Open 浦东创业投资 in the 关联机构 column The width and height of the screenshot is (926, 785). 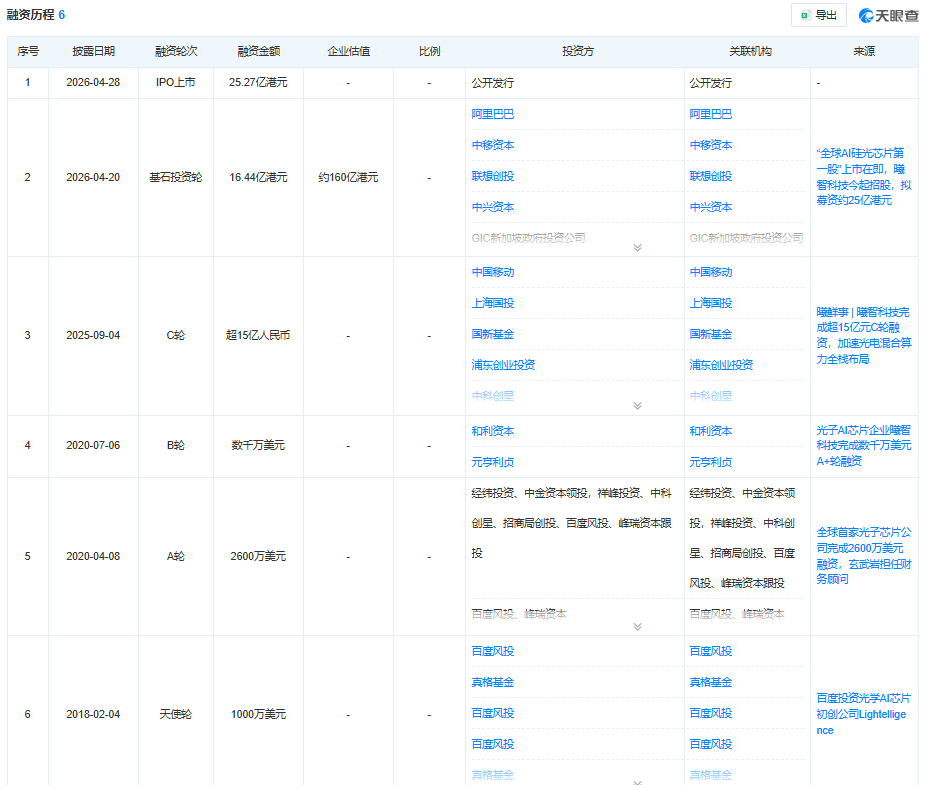coord(721,365)
